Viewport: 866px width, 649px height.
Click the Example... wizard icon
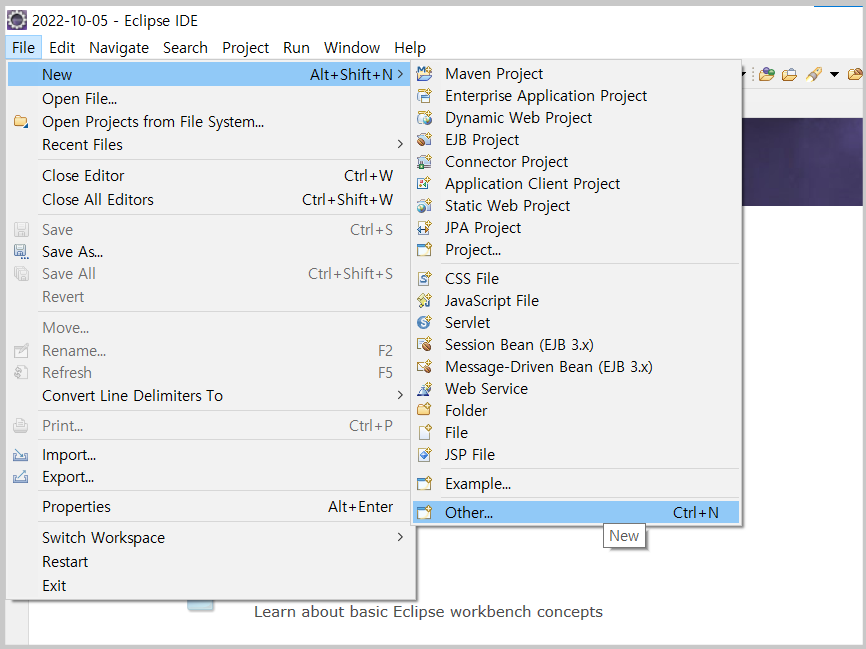click(x=424, y=484)
